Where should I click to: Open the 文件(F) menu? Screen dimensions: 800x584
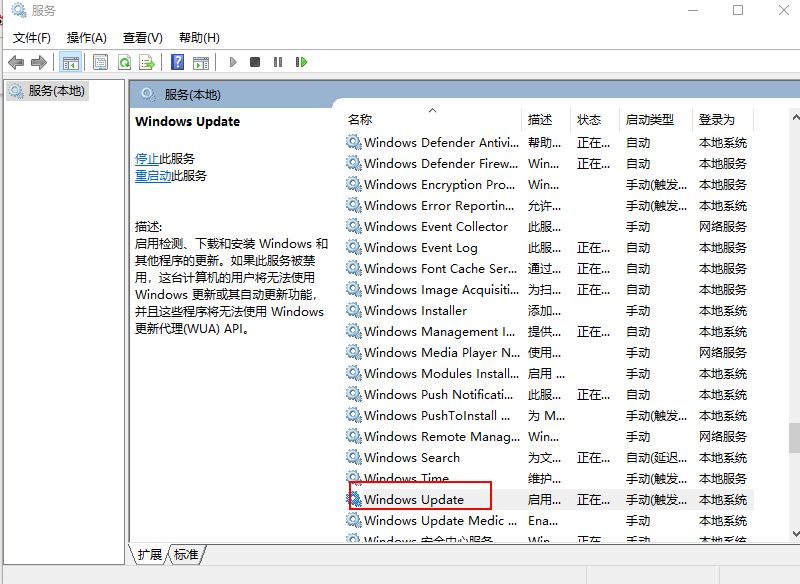tap(32, 38)
